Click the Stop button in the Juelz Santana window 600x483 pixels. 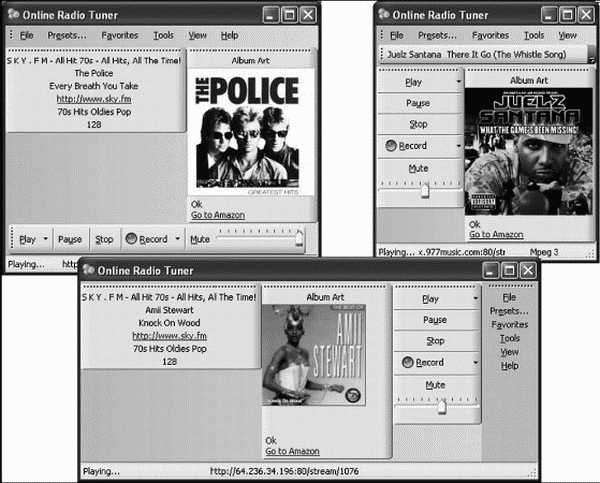pyautogui.click(x=419, y=124)
